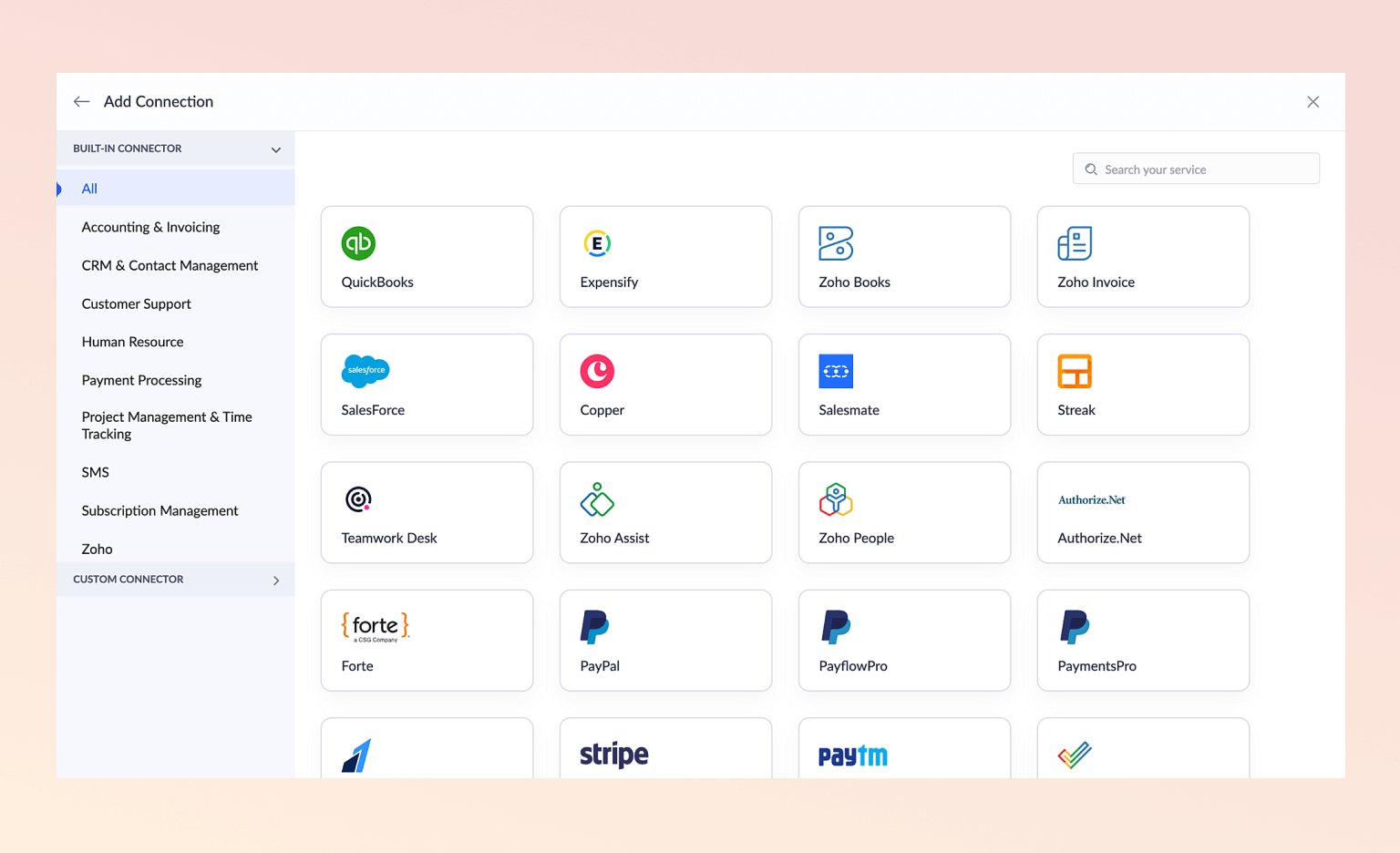Image resolution: width=1400 pixels, height=853 pixels.
Task: Click the Teamwork Desk name label
Action: [389, 539]
